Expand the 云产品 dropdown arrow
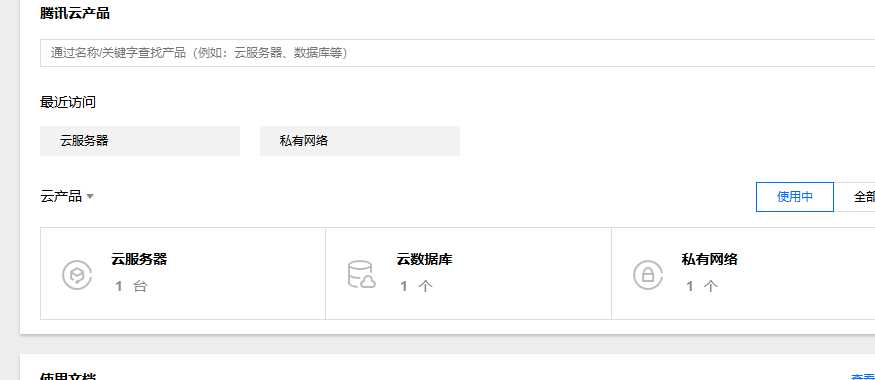Viewport: 875px width, 380px height. click(x=90, y=196)
